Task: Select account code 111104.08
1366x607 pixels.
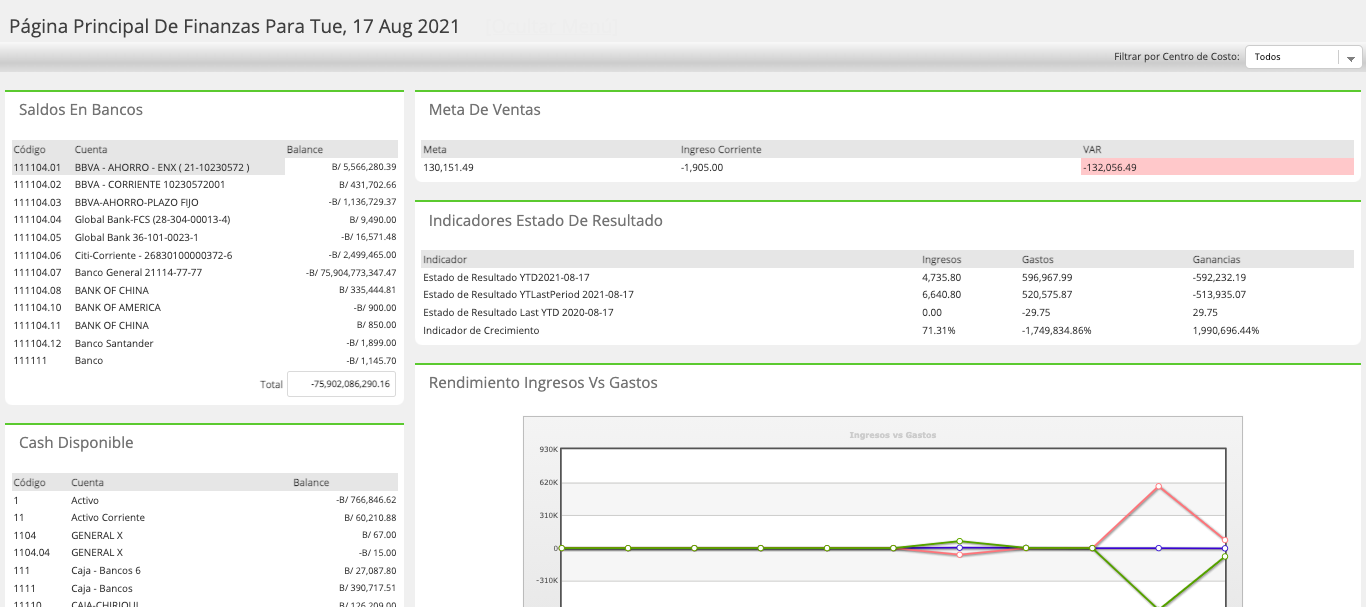Action: [38, 290]
